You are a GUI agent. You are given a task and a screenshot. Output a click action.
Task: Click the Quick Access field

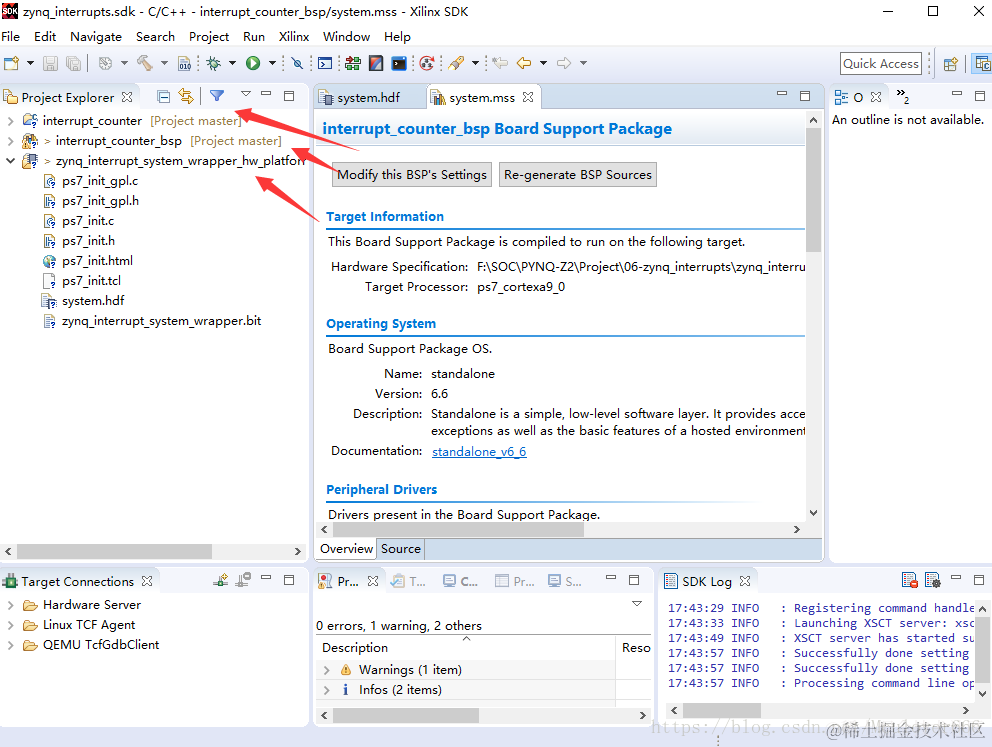click(881, 64)
